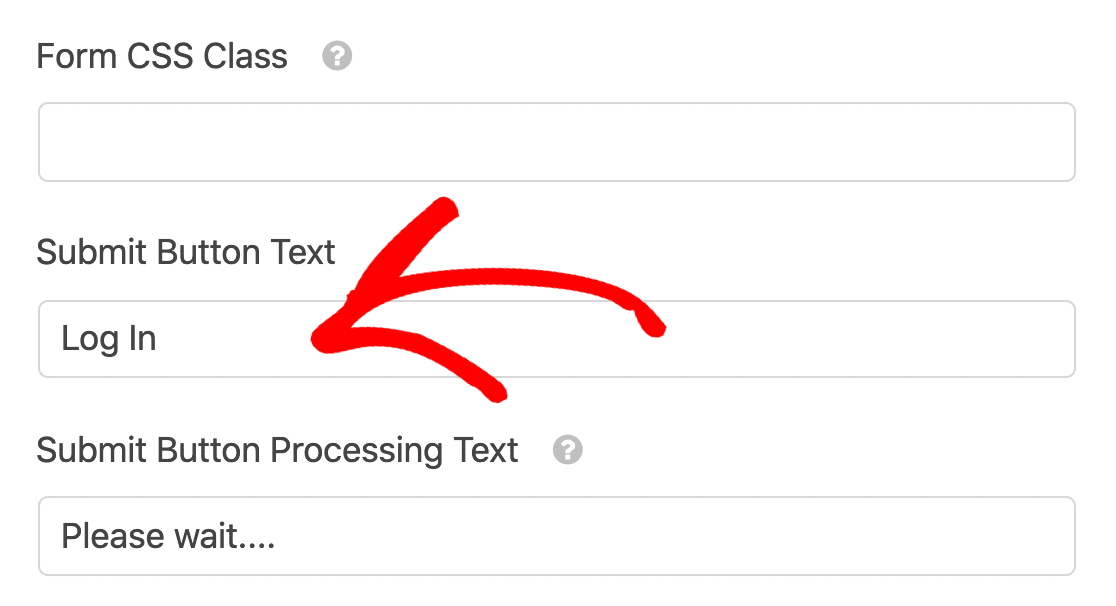The width and height of the screenshot is (1116, 606).
Task: Click the "Please wait...." text value
Action: click(168, 537)
